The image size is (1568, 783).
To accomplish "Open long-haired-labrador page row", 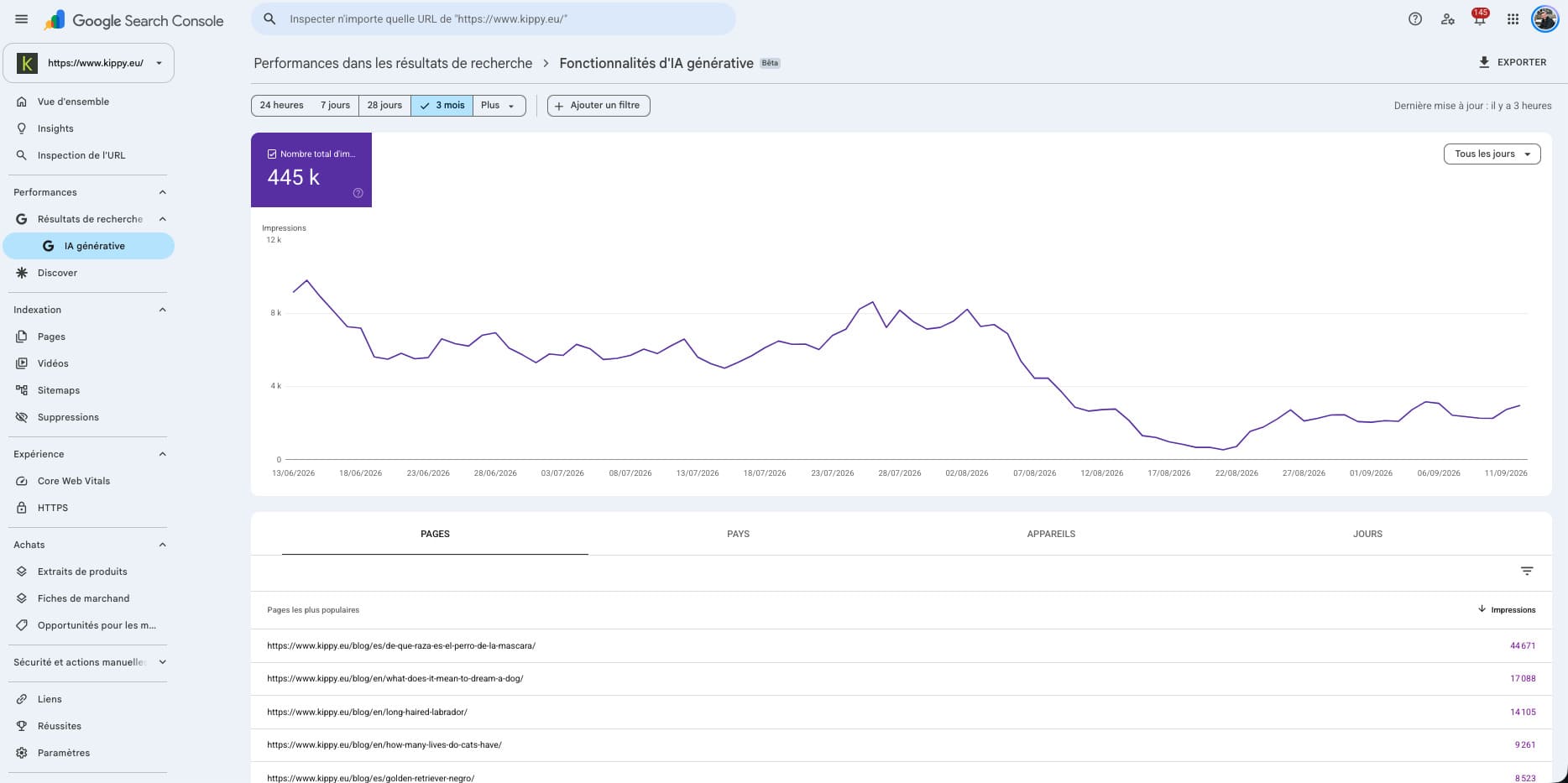I will 901,712.
